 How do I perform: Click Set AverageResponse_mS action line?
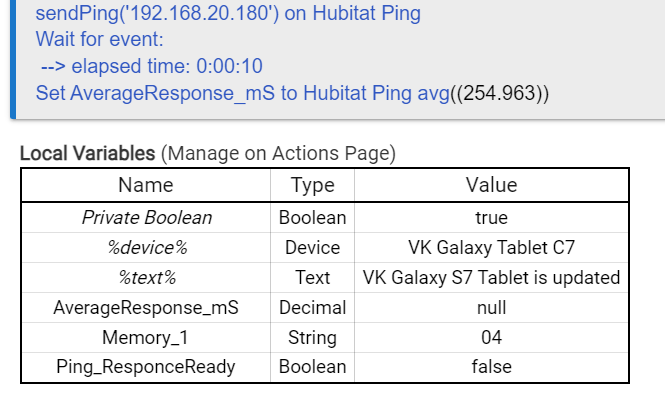click(292, 93)
